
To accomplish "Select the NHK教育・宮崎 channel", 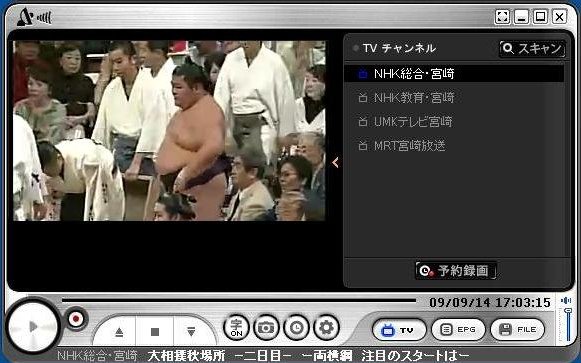I will pyautogui.click(x=454, y=97).
